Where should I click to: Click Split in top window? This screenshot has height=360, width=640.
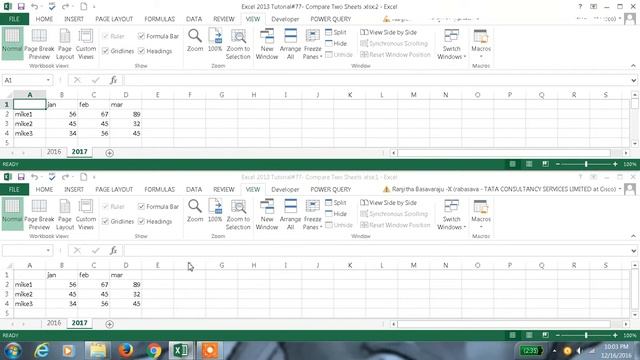click(336, 32)
